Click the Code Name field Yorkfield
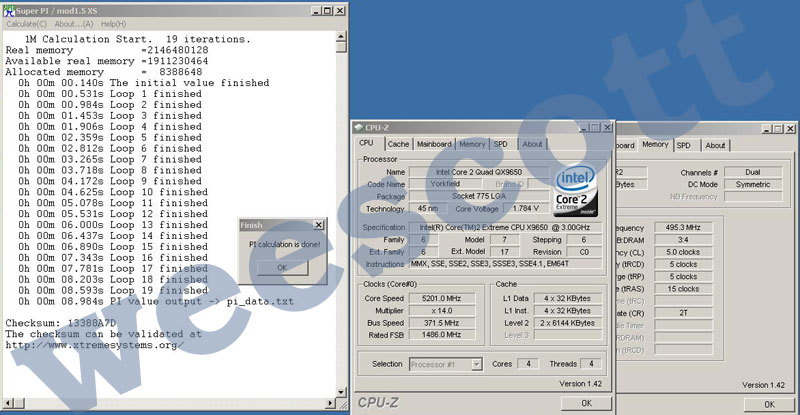The width and height of the screenshot is (800, 415). point(445,184)
